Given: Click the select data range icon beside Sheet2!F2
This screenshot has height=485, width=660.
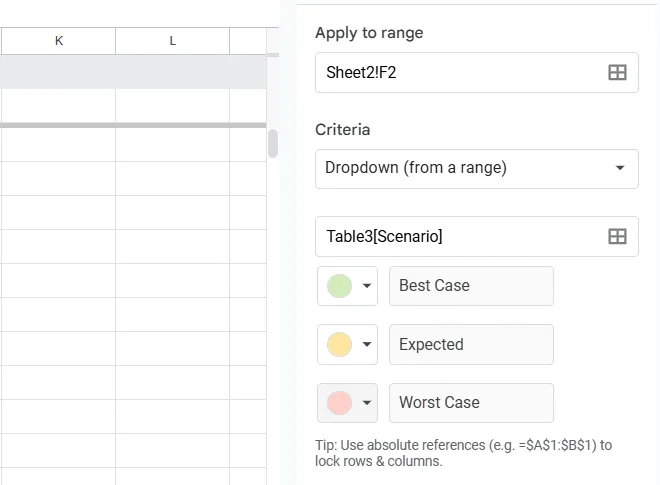Looking at the screenshot, I should coord(617,72).
